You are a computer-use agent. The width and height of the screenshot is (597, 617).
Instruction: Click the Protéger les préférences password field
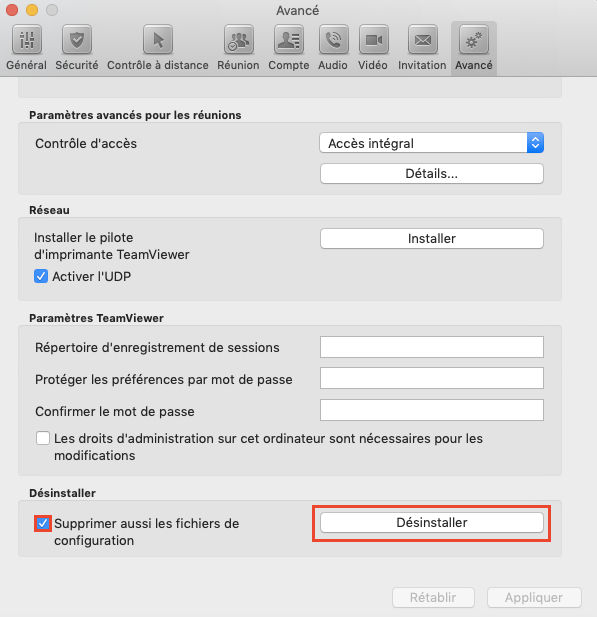tap(432, 378)
